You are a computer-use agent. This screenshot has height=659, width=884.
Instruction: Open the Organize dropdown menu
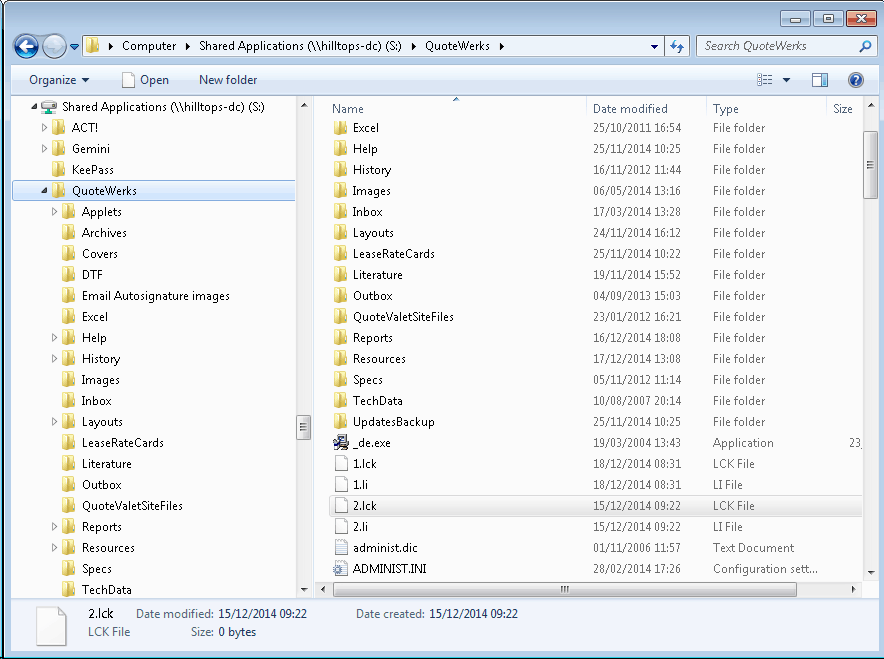point(57,80)
